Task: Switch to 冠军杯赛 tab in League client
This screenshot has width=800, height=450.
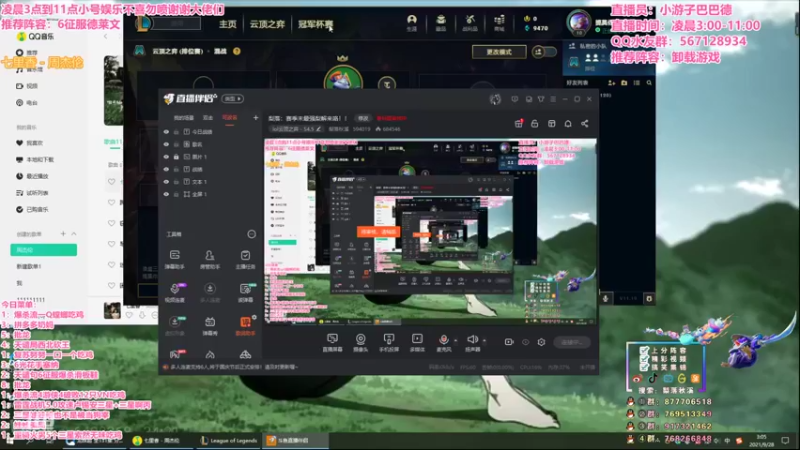Action: coord(315,24)
